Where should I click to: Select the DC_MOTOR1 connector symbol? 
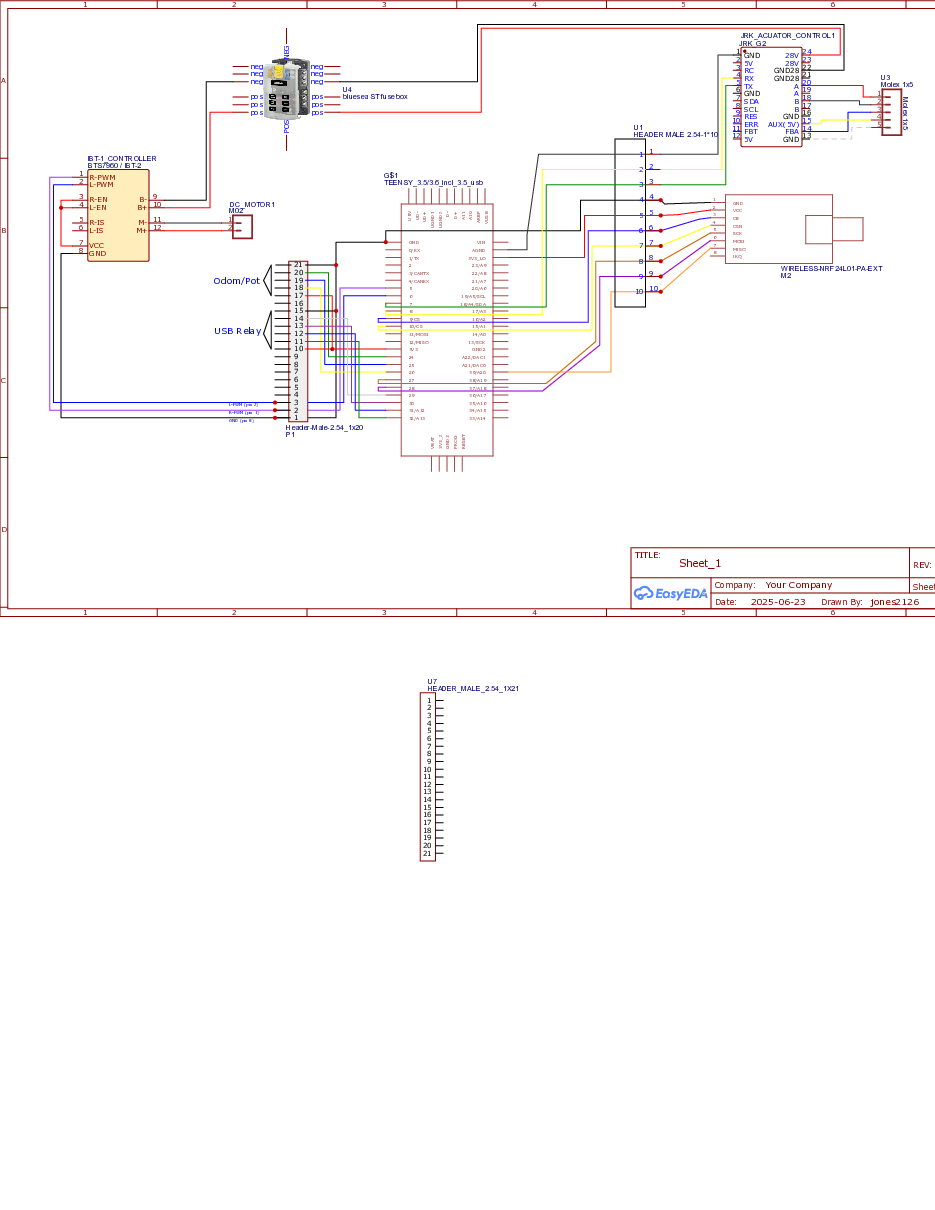click(242, 227)
